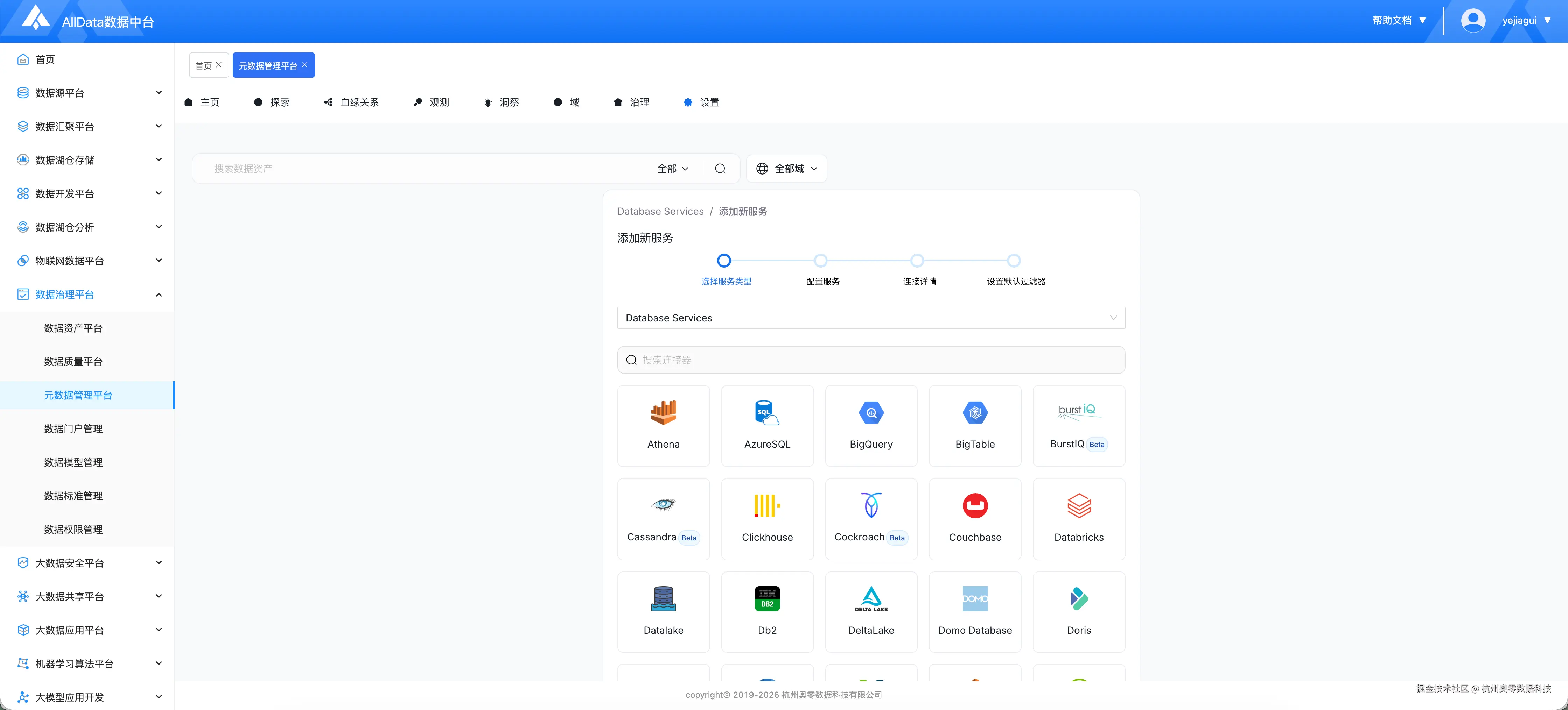Screen dimensions: 1568x710
Task: Open the yejiagui user dropdown arrow
Action: point(1547,21)
